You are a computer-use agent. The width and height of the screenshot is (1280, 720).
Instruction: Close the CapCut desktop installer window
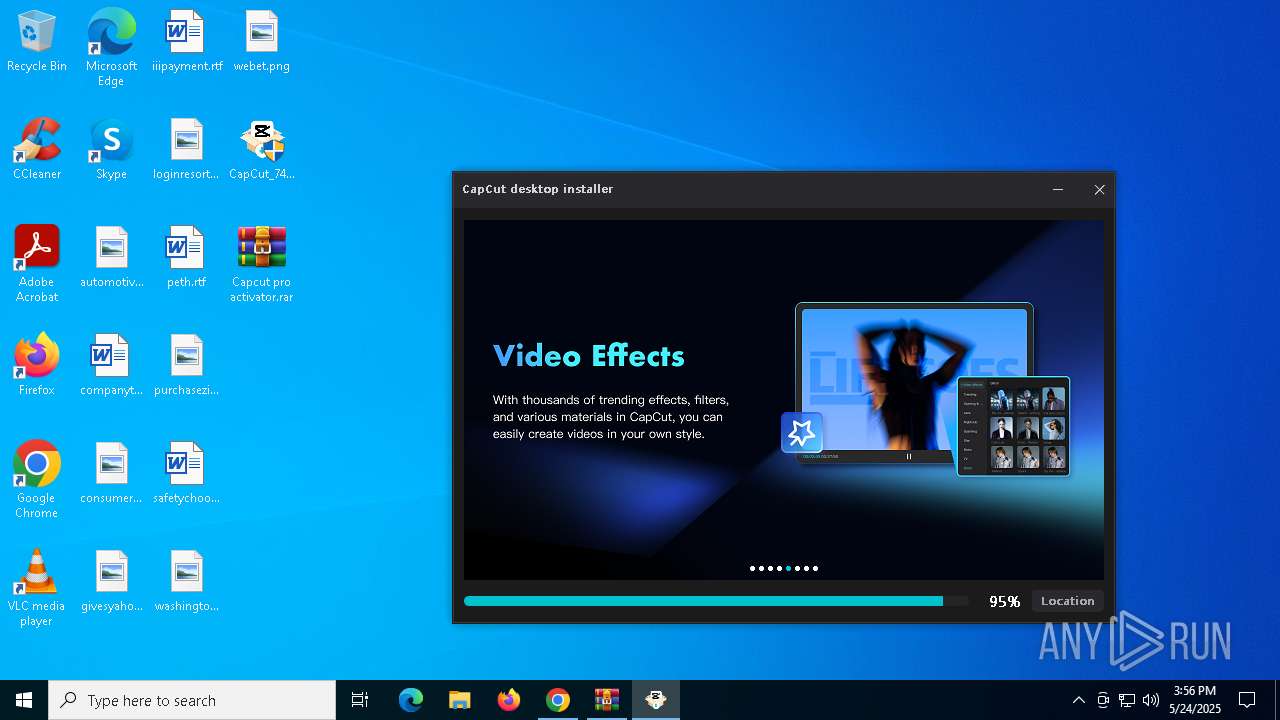[x=1099, y=189]
